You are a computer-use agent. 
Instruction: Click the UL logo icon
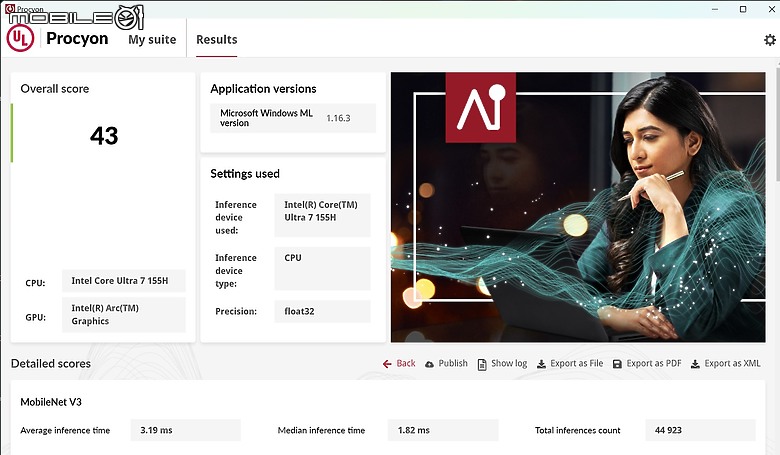pyautogui.click(x=20, y=38)
